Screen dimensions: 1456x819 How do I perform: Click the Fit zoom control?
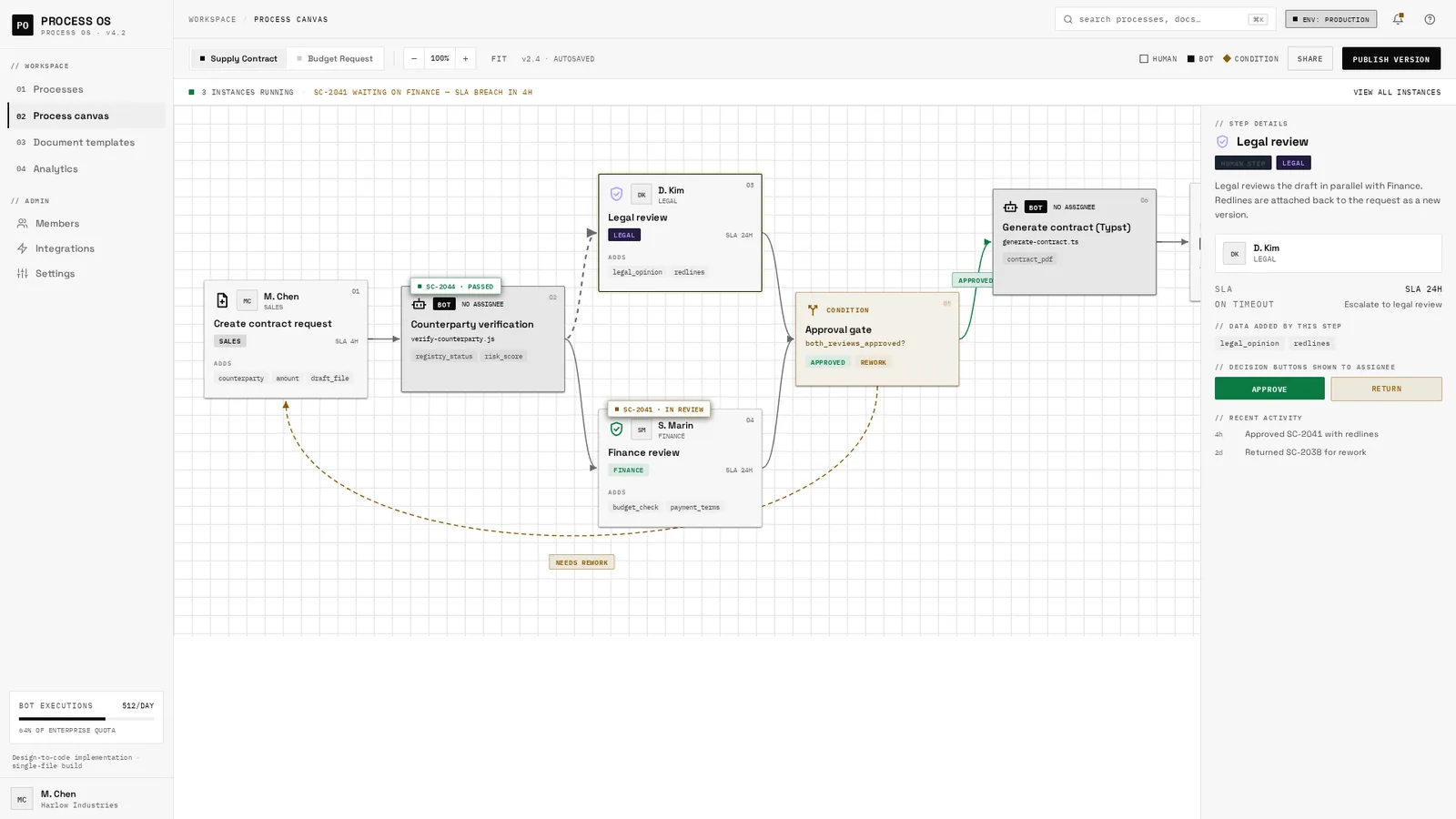coord(499,59)
